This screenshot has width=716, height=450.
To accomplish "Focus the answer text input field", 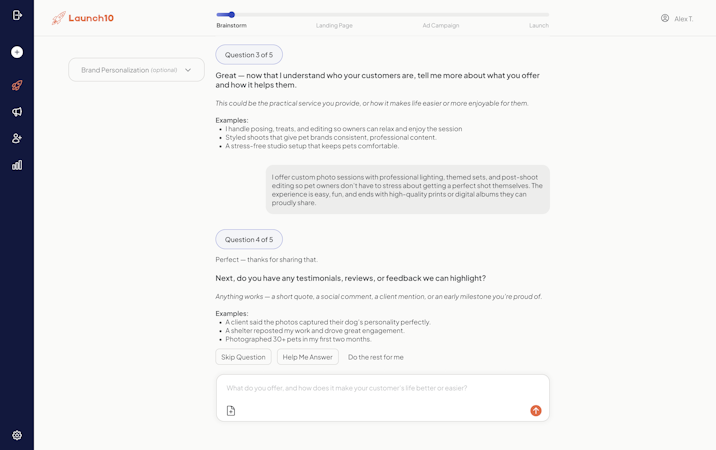I will point(382,388).
